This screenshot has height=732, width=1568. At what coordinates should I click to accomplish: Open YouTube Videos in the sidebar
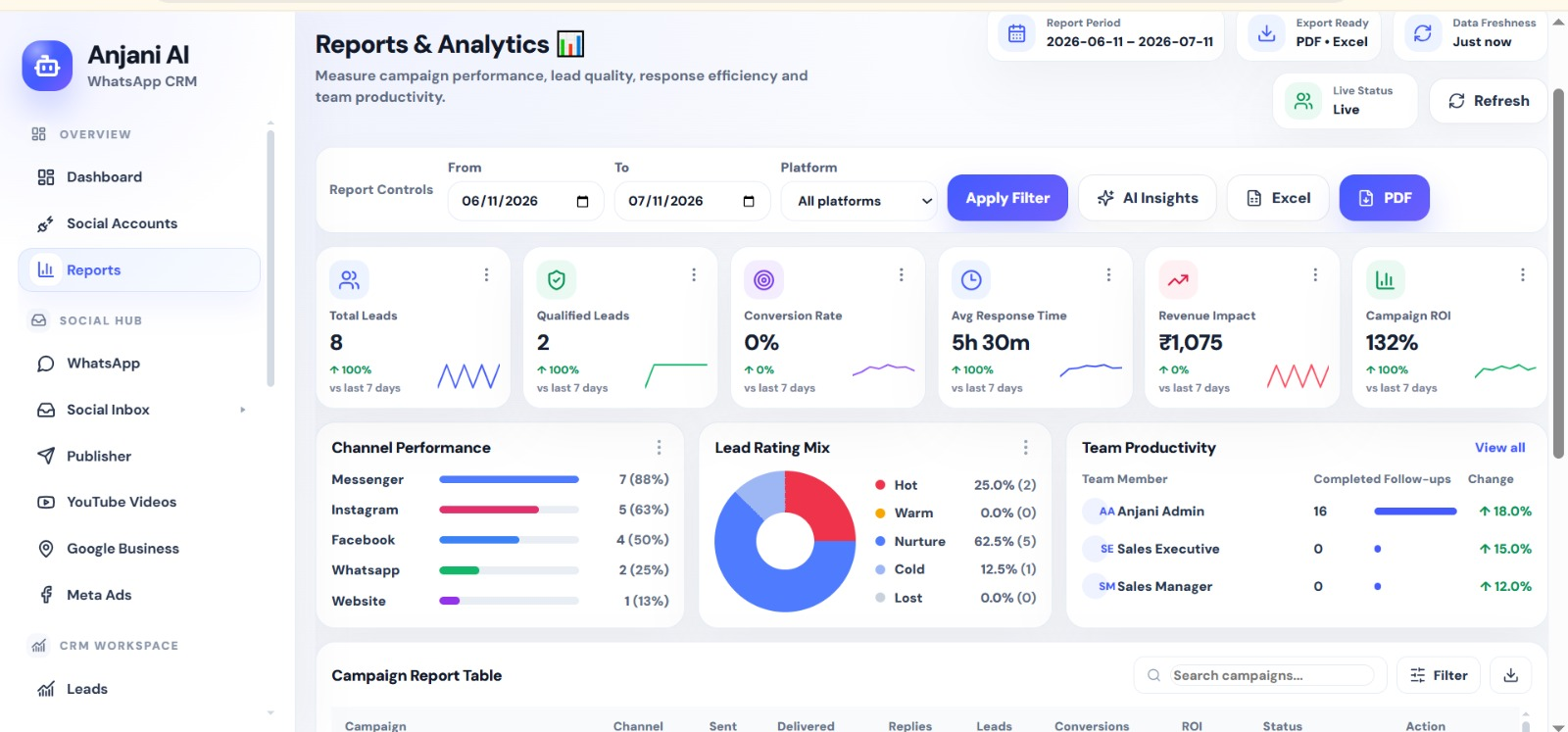click(x=139, y=503)
